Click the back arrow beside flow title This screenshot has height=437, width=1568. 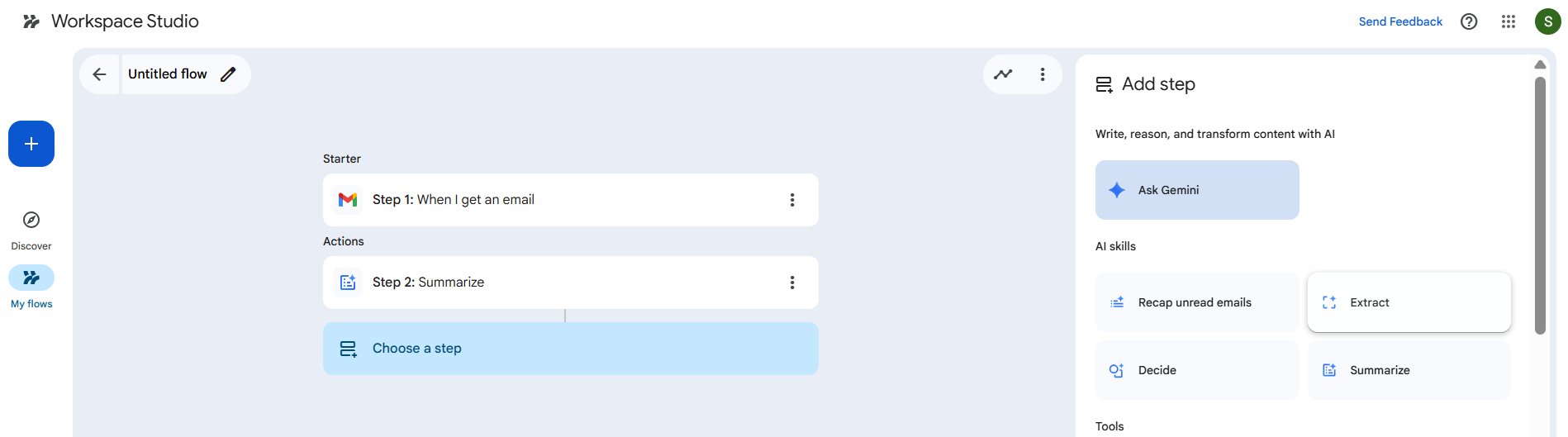(99, 74)
